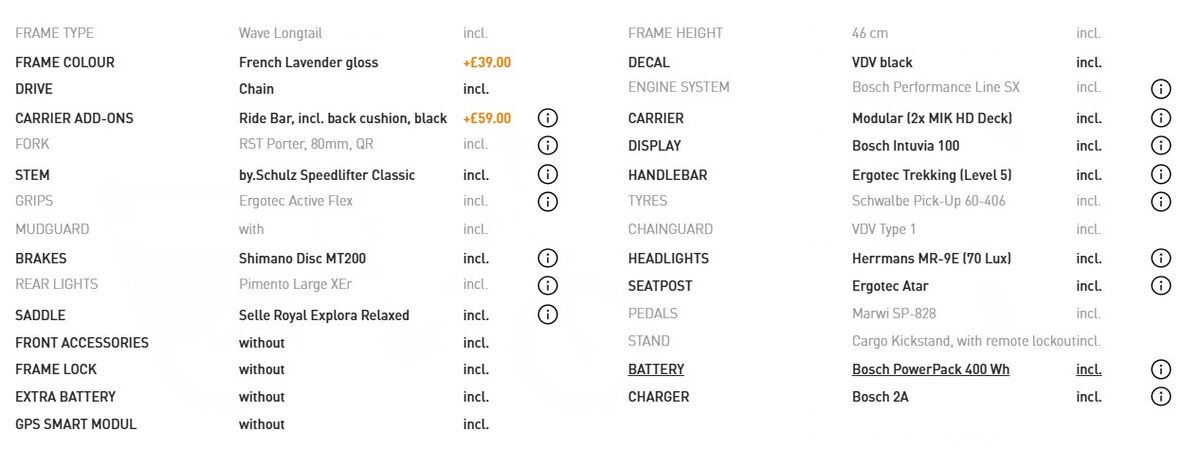1200x449 pixels.
Task: Select the FRAME COLOUR row label
Action: click(x=65, y=62)
